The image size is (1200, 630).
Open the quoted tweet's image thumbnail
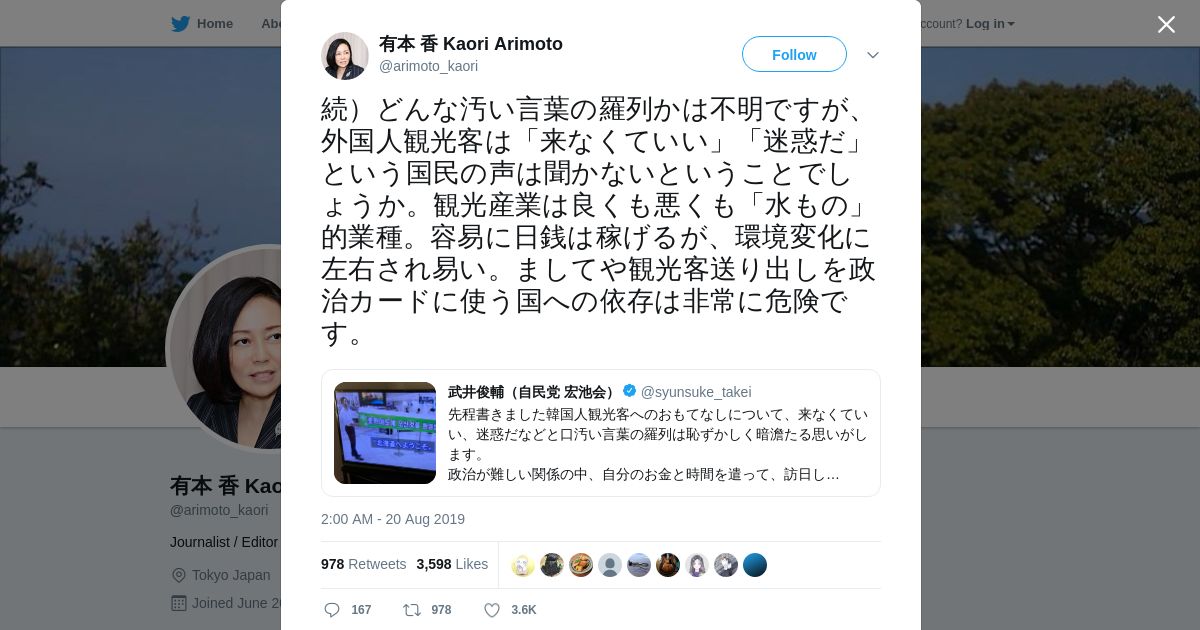pos(385,433)
